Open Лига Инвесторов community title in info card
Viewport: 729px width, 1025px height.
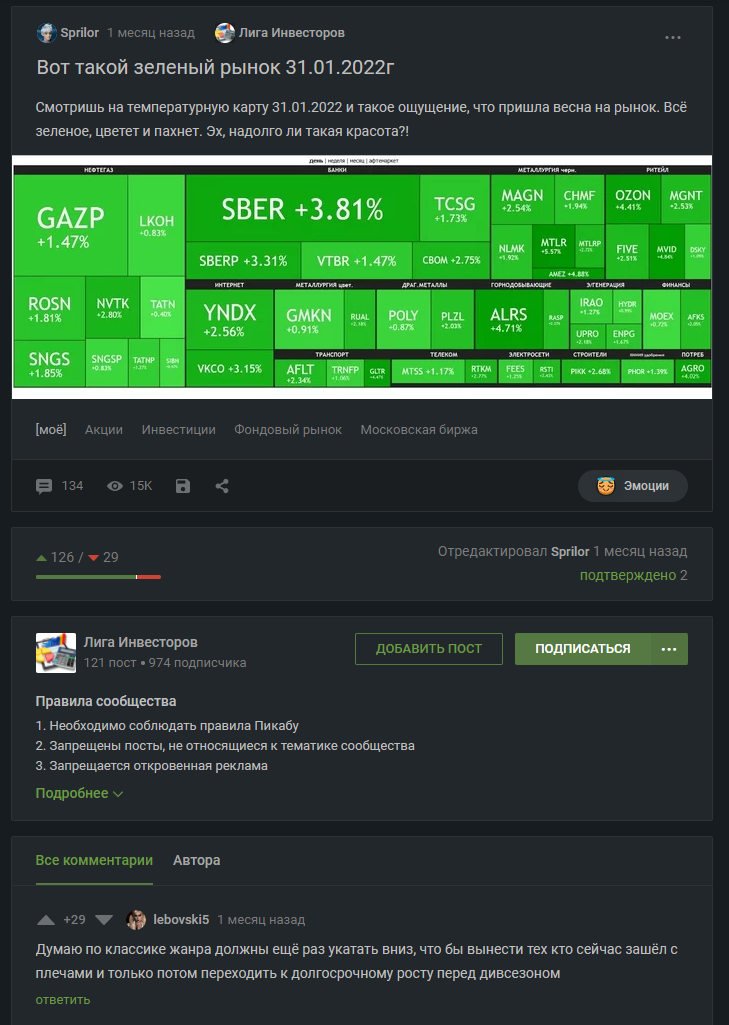point(141,642)
